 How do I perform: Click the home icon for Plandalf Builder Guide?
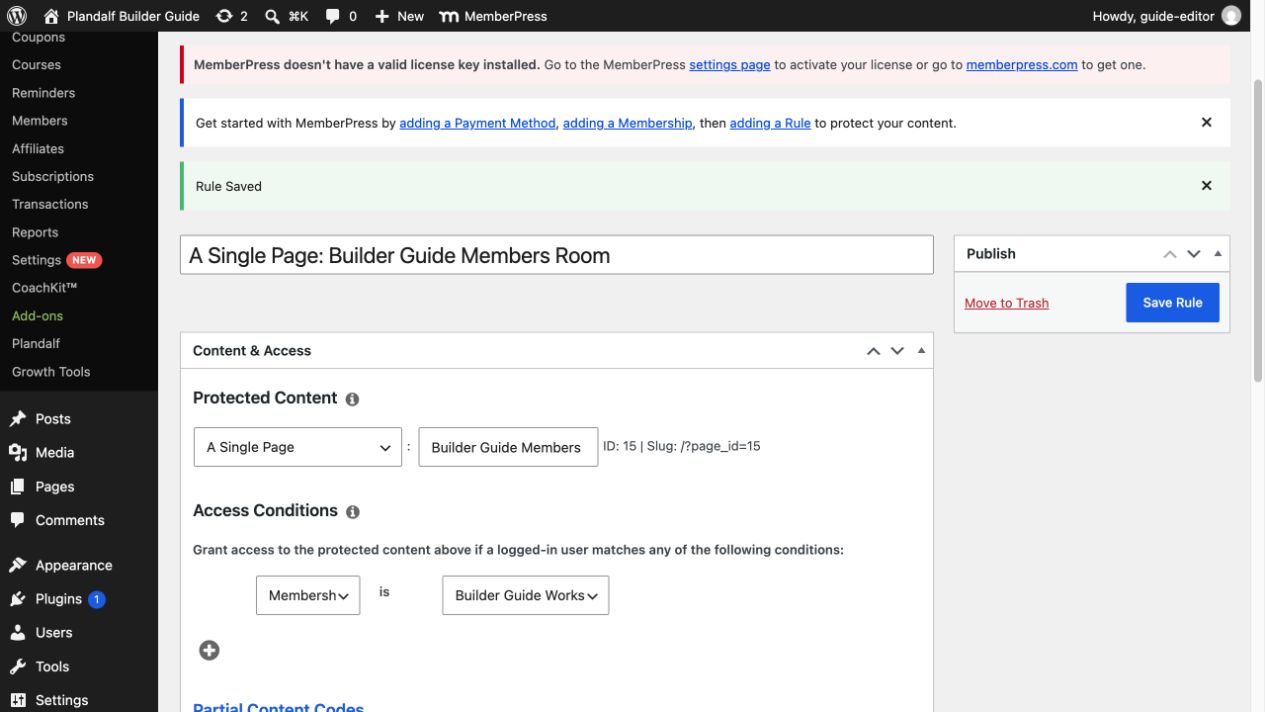(52, 16)
